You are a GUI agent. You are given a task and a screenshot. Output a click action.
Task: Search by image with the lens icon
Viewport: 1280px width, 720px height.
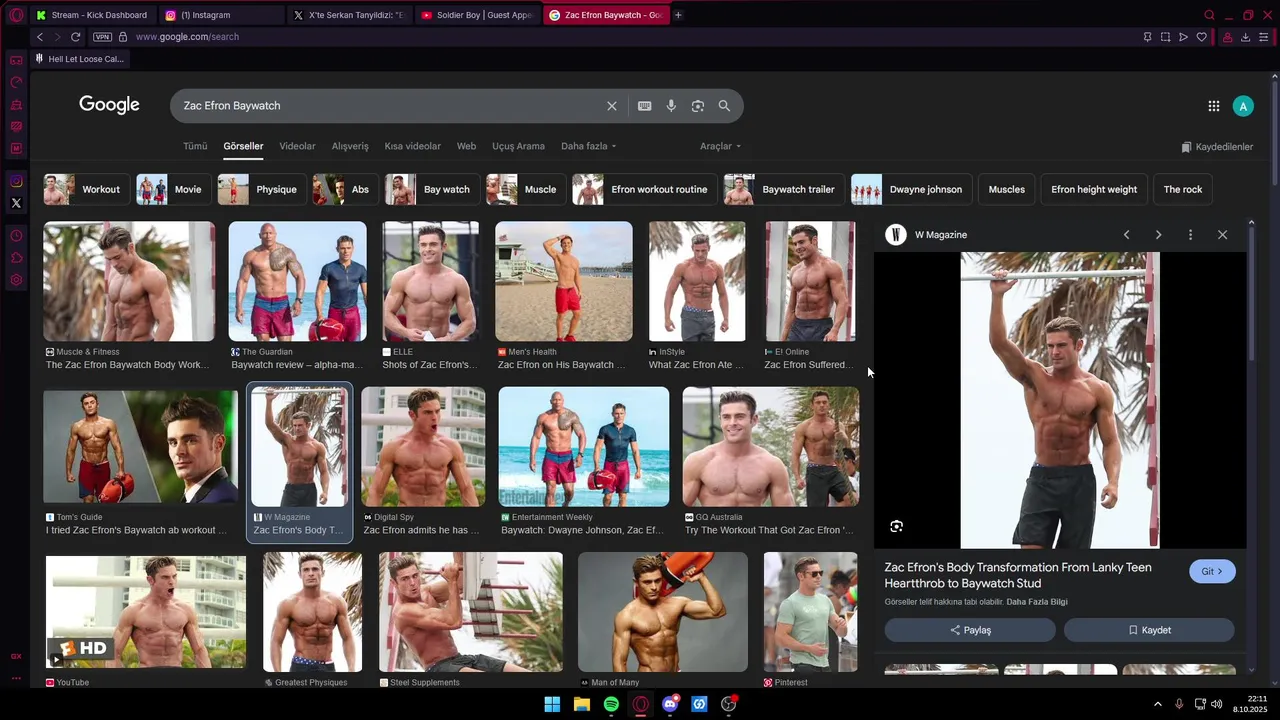[x=698, y=106]
